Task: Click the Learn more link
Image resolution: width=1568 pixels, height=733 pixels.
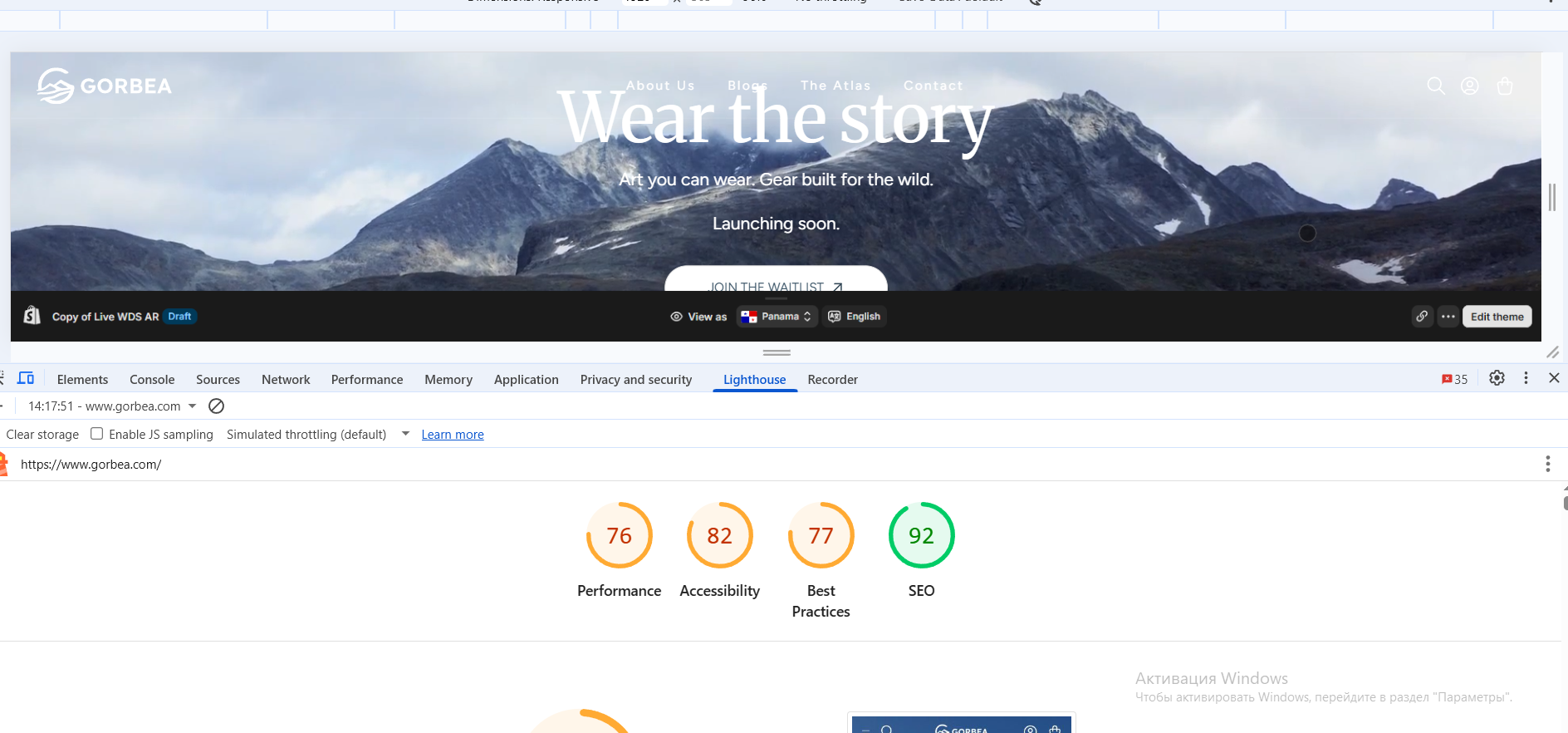Action: (x=453, y=435)
